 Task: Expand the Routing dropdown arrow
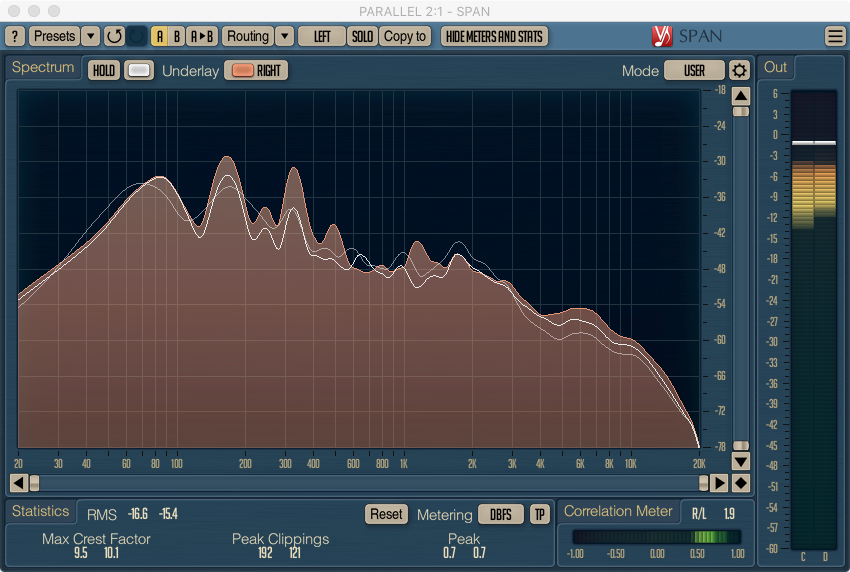(x=284, y=36)
